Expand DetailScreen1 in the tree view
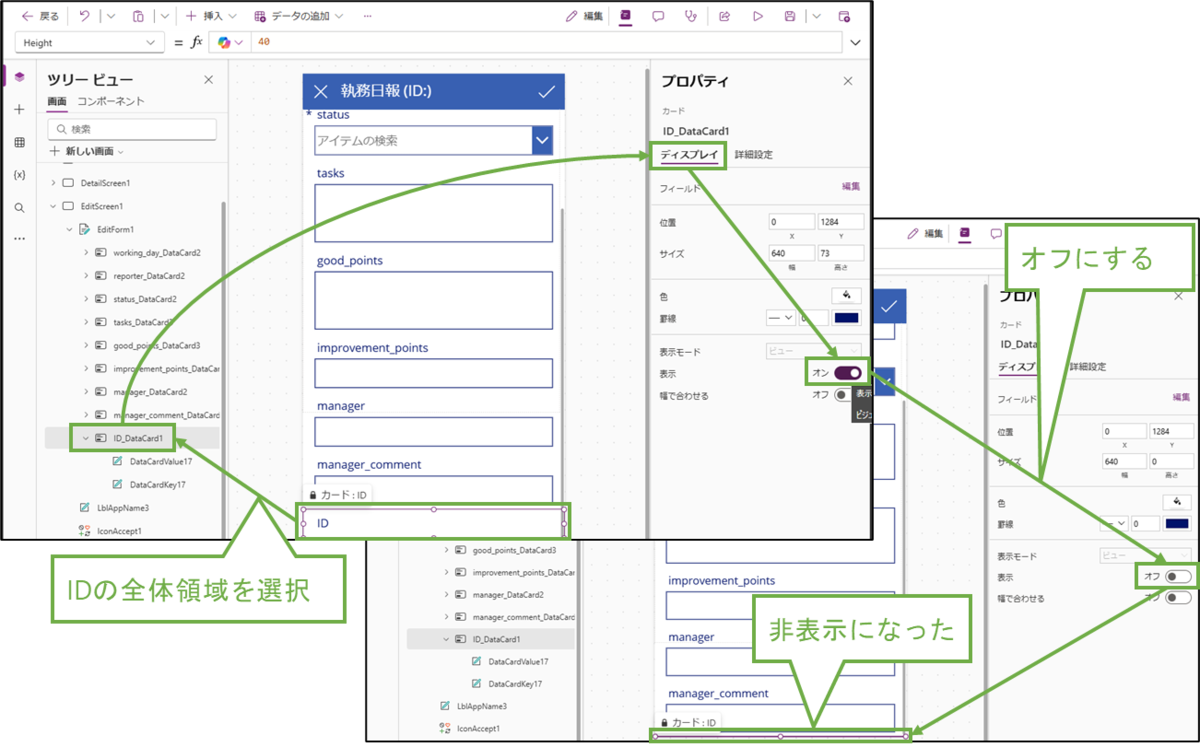Image resolution: width=1200 pixels, height=747 pixels. coord(54,183)
